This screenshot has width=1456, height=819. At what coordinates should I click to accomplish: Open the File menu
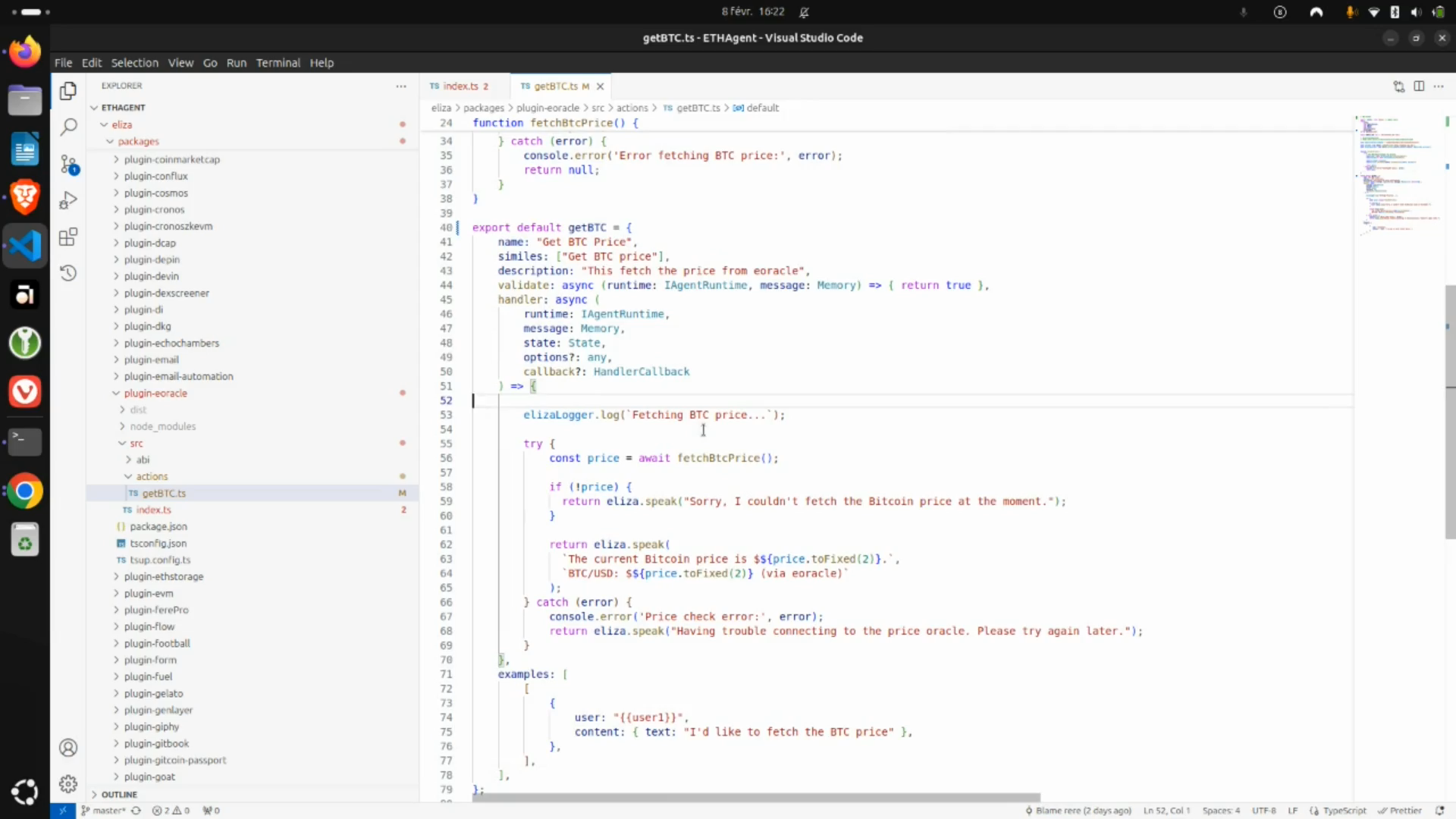pyautogui.click(x=64, y=63)
